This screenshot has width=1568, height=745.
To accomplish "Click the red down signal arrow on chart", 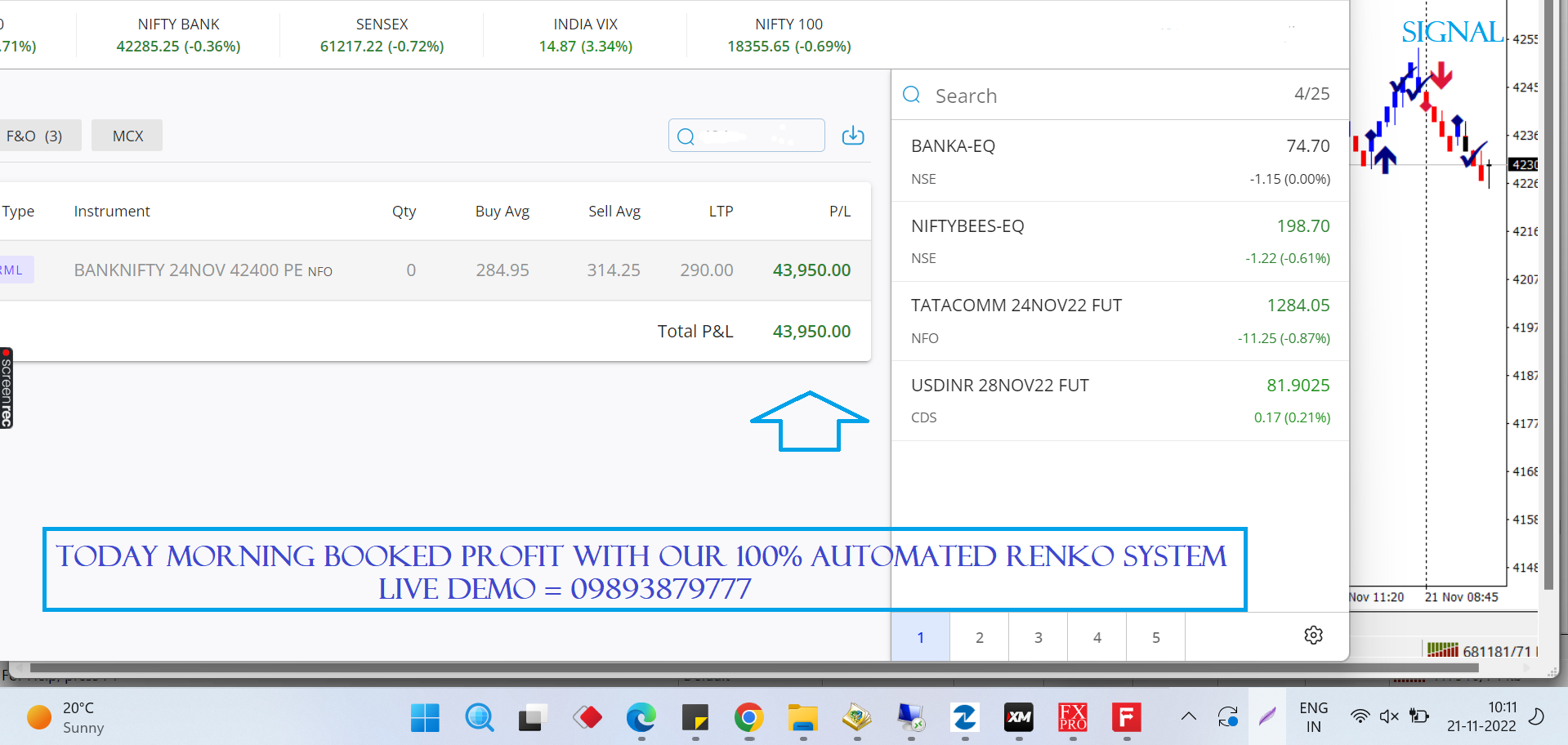I will [1441, 74].
